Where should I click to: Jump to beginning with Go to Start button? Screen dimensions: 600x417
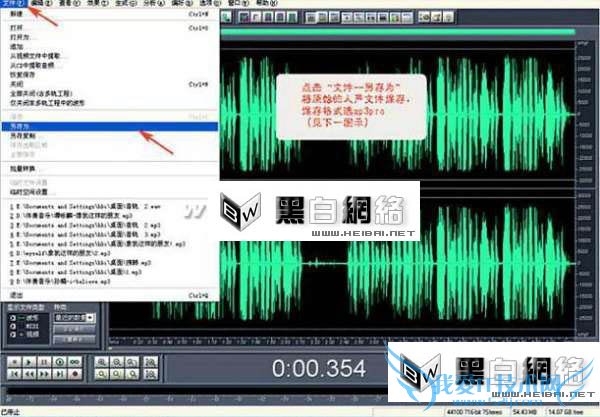[x=14, y=374]
